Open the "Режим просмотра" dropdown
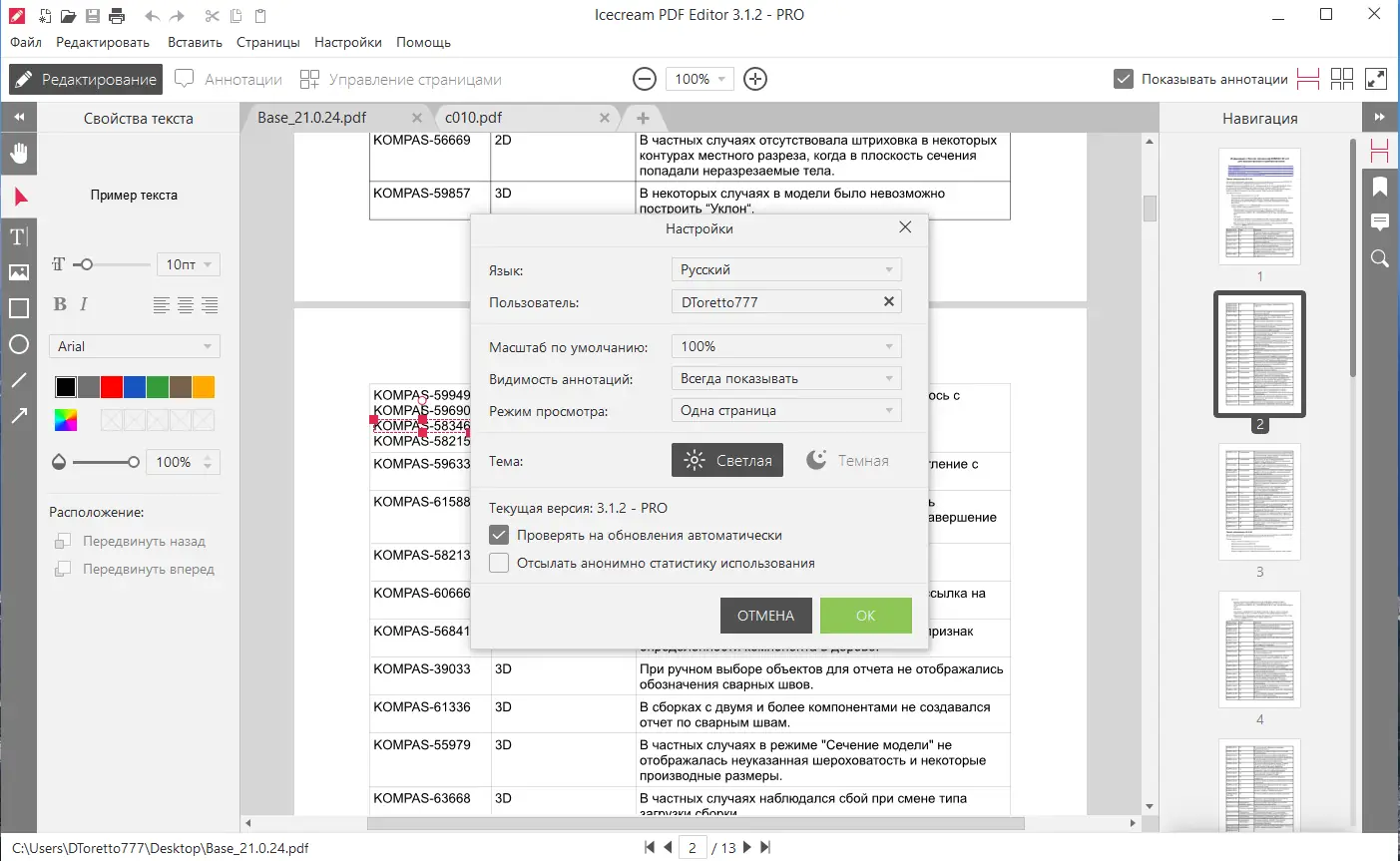1400x861 pixels. [785, 410]
